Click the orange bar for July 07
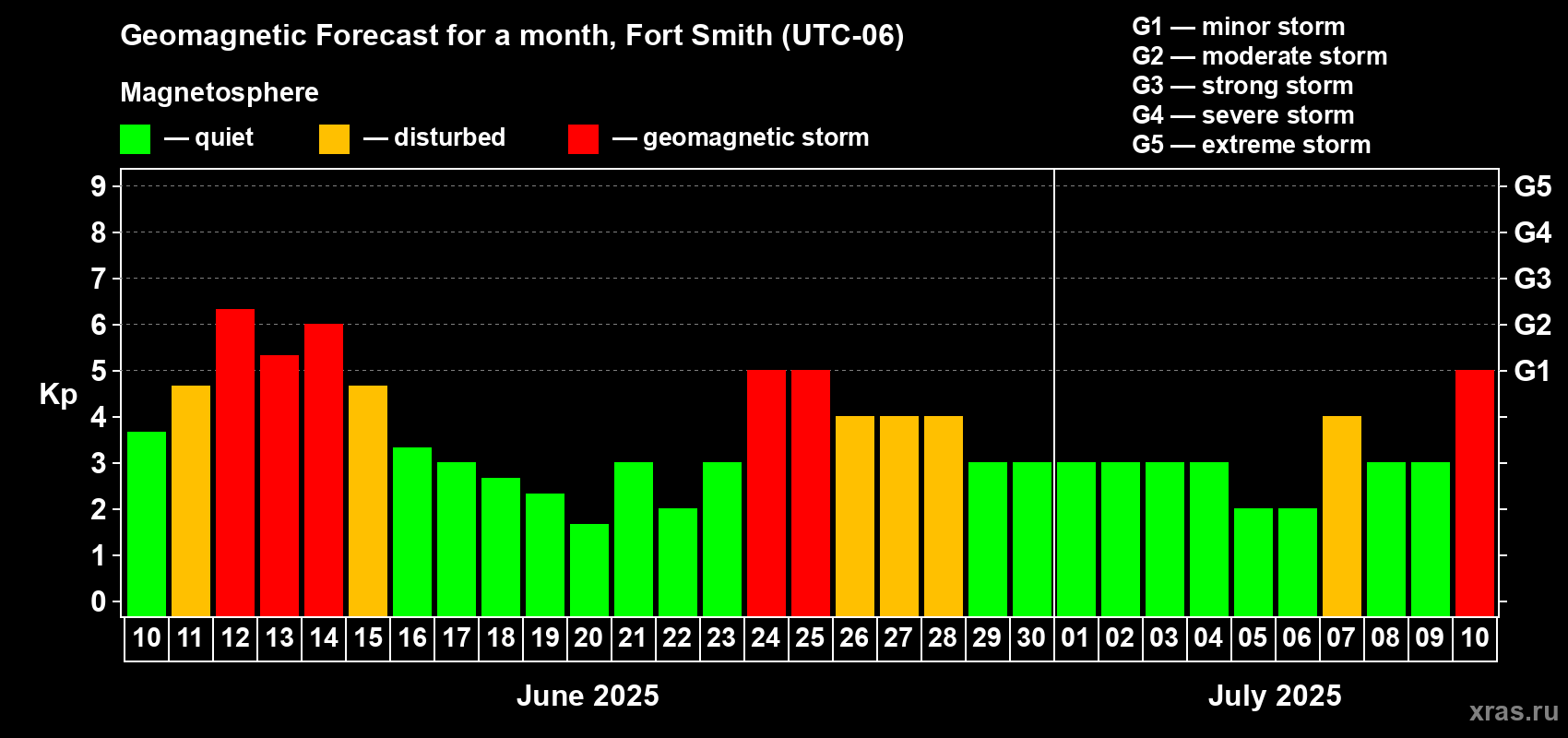Image resolution: width=1568 pixels, height=738 pixels. 1342,516
